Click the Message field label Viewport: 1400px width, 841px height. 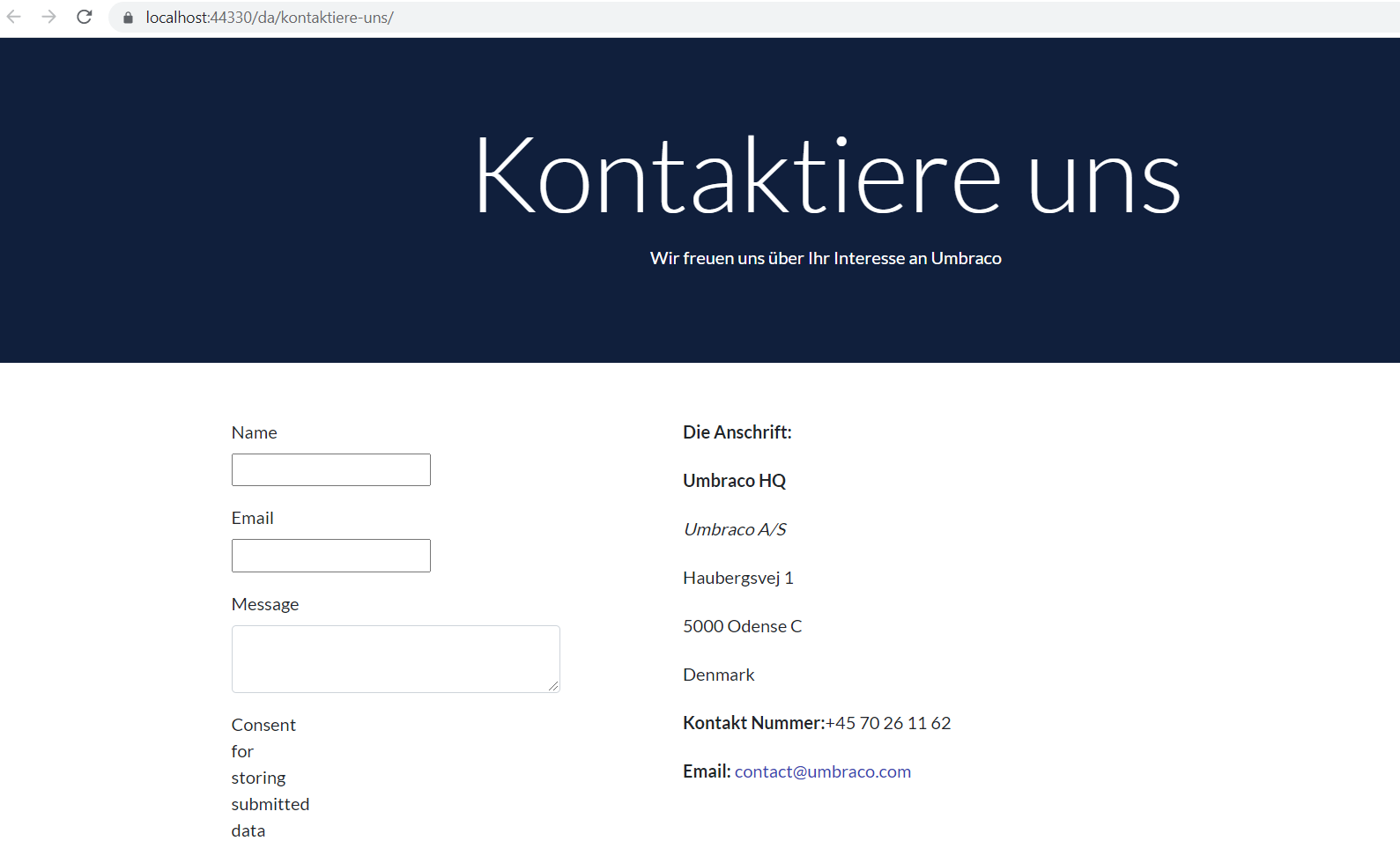point(264,604)
